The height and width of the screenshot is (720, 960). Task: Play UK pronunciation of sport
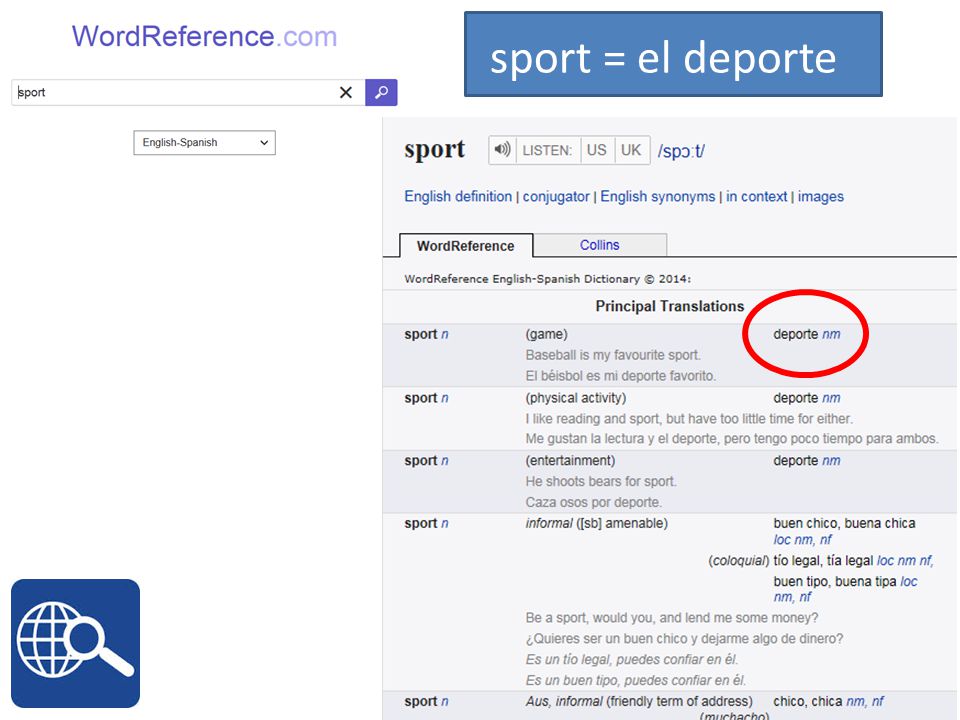tap(631, 150)
